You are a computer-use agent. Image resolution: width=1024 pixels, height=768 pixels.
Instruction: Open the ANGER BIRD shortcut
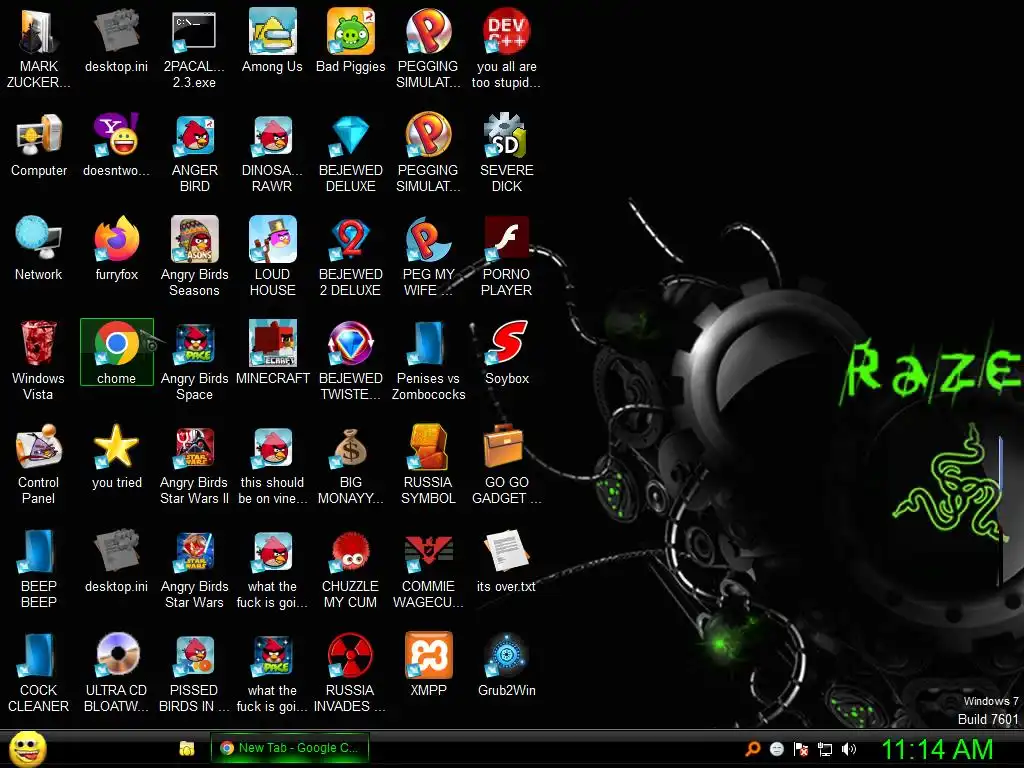click(194, 153)
